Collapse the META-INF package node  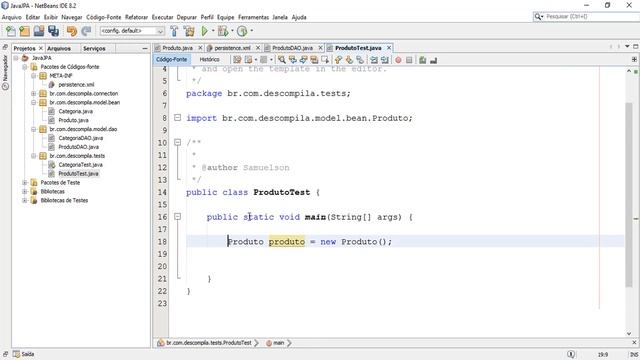click(33, 76)
